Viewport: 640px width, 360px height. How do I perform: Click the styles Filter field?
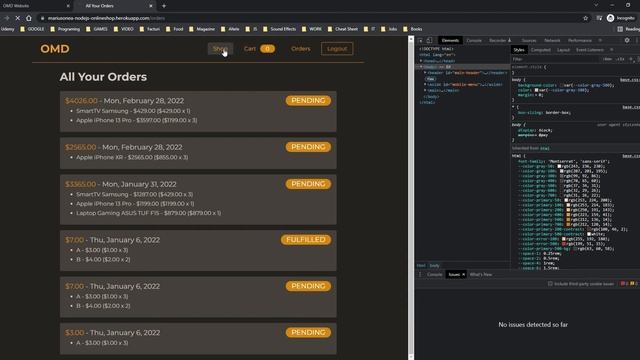pos(555,59)
